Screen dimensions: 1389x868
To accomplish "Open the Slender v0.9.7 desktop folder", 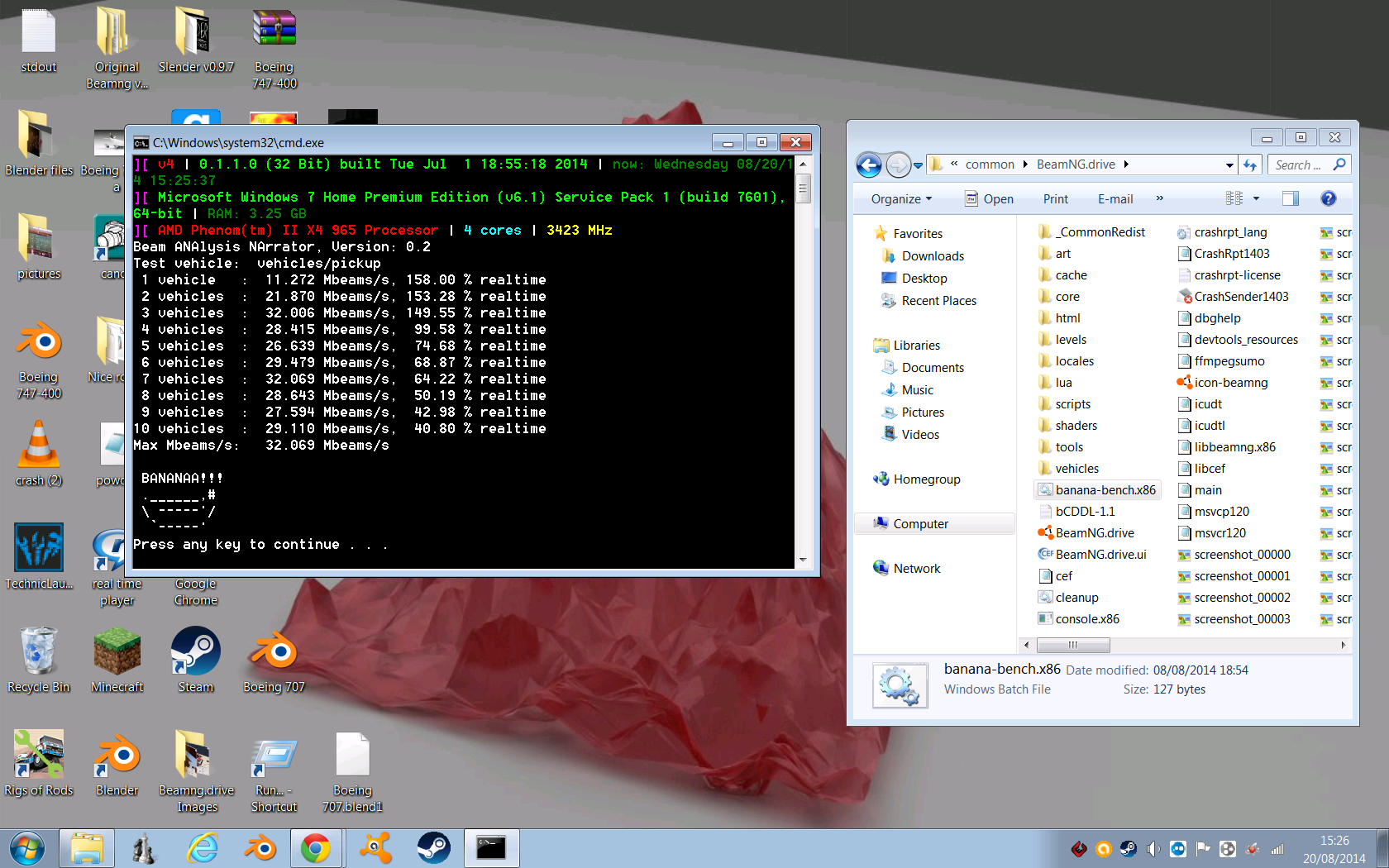I will point(195,41).
